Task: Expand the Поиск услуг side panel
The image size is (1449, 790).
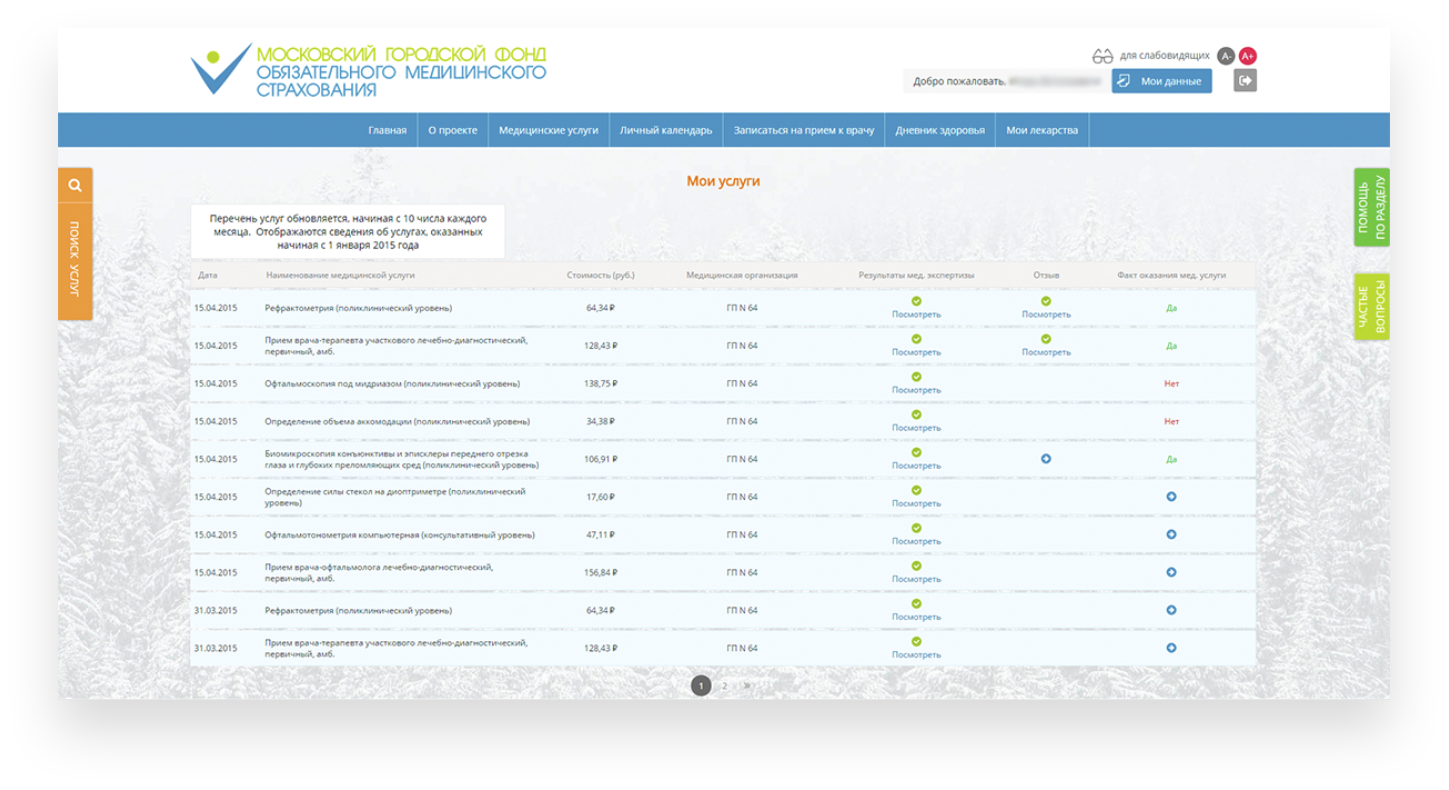Action: (x=75, y=260)
